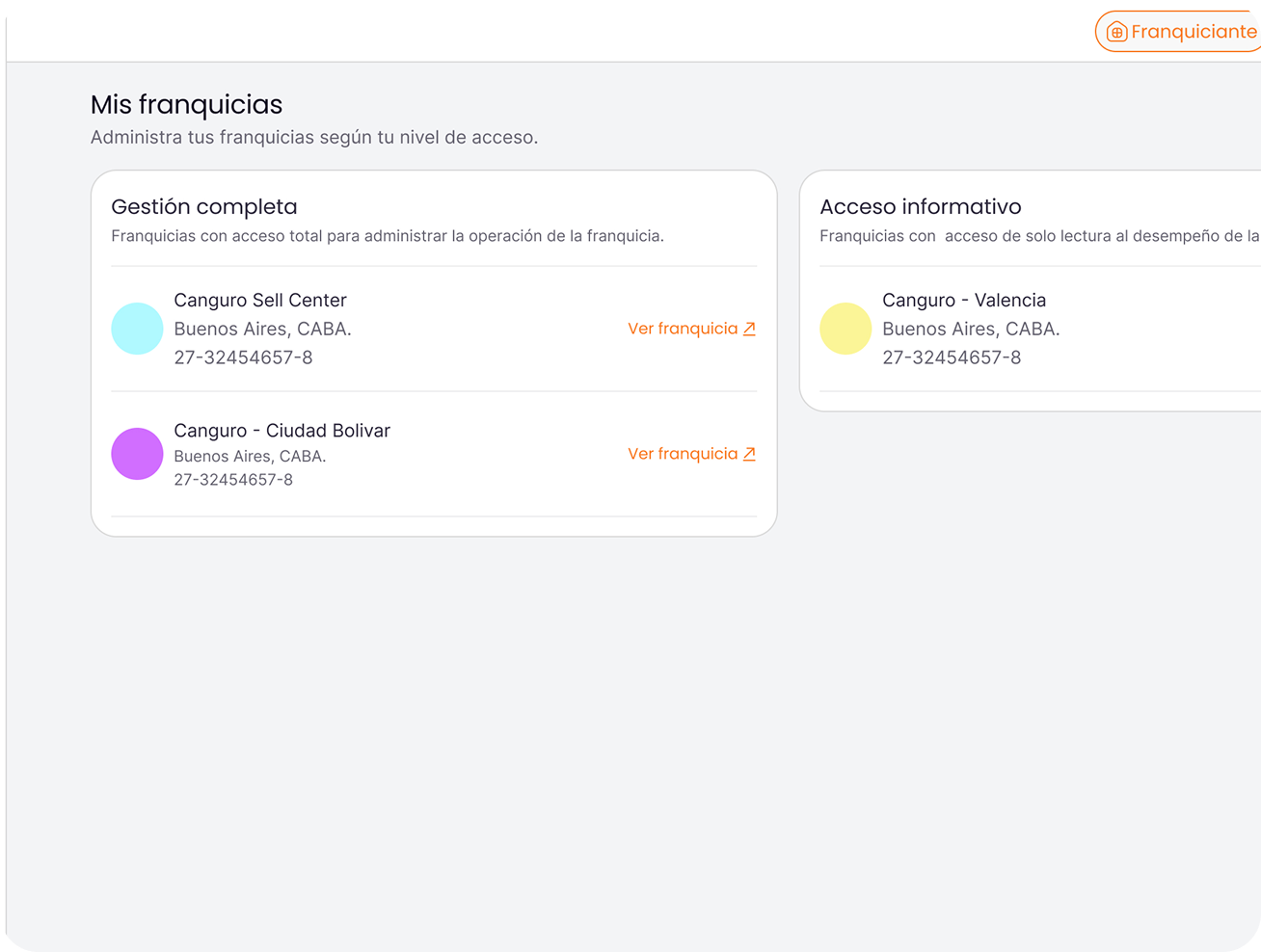Click the purple avatar of Canguro - Ciudad Bolivar
Viewport: 1261px width, 952px height.
pyautogui.click(x=137, y=454)
